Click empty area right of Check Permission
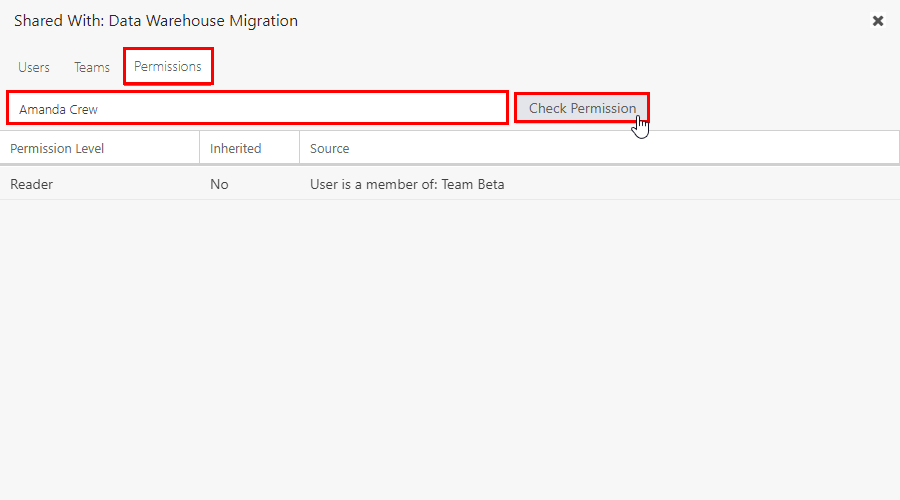 click(x=774, y=108)
